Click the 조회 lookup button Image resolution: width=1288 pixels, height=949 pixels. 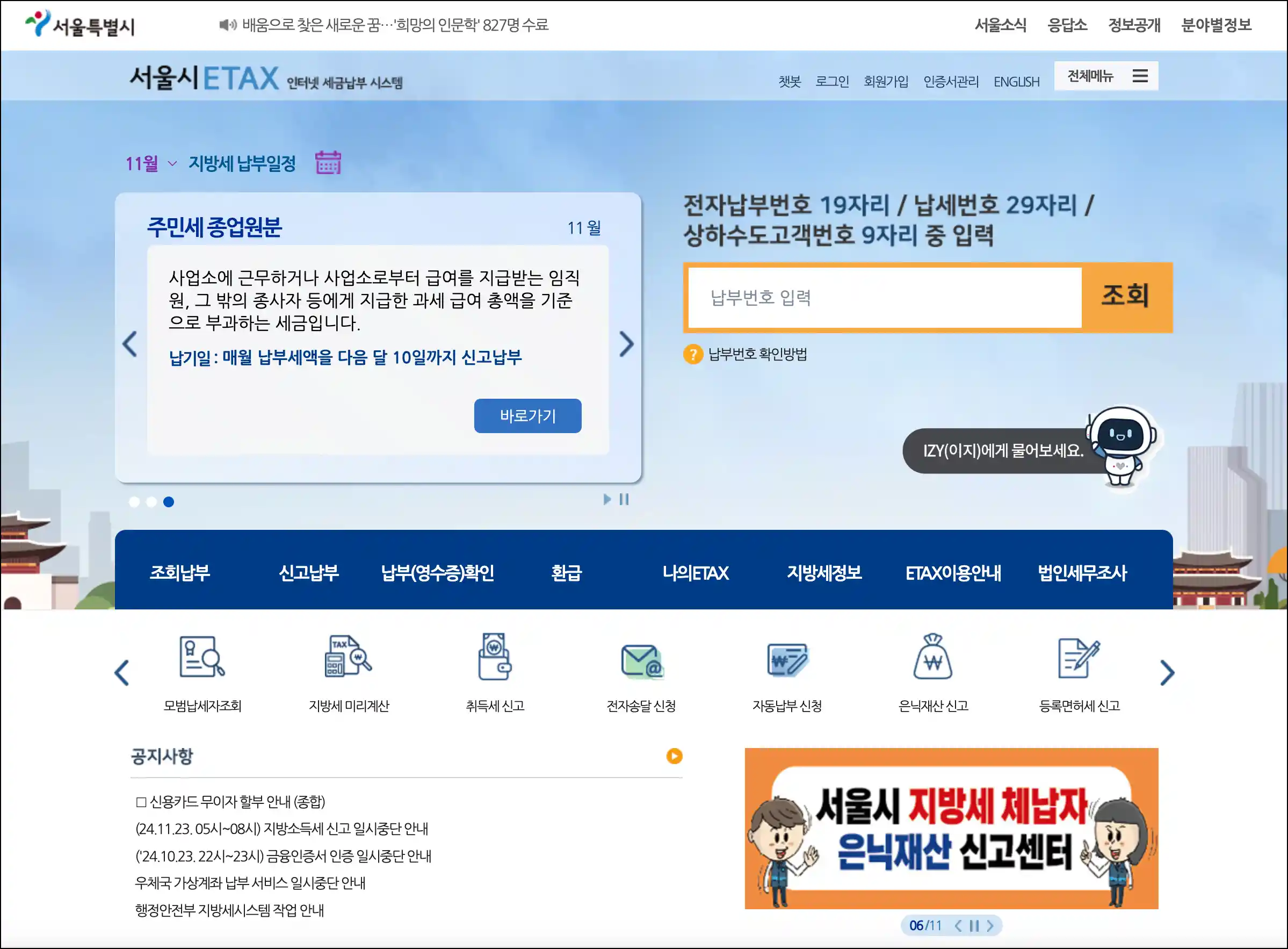(x=1125, y=297)
